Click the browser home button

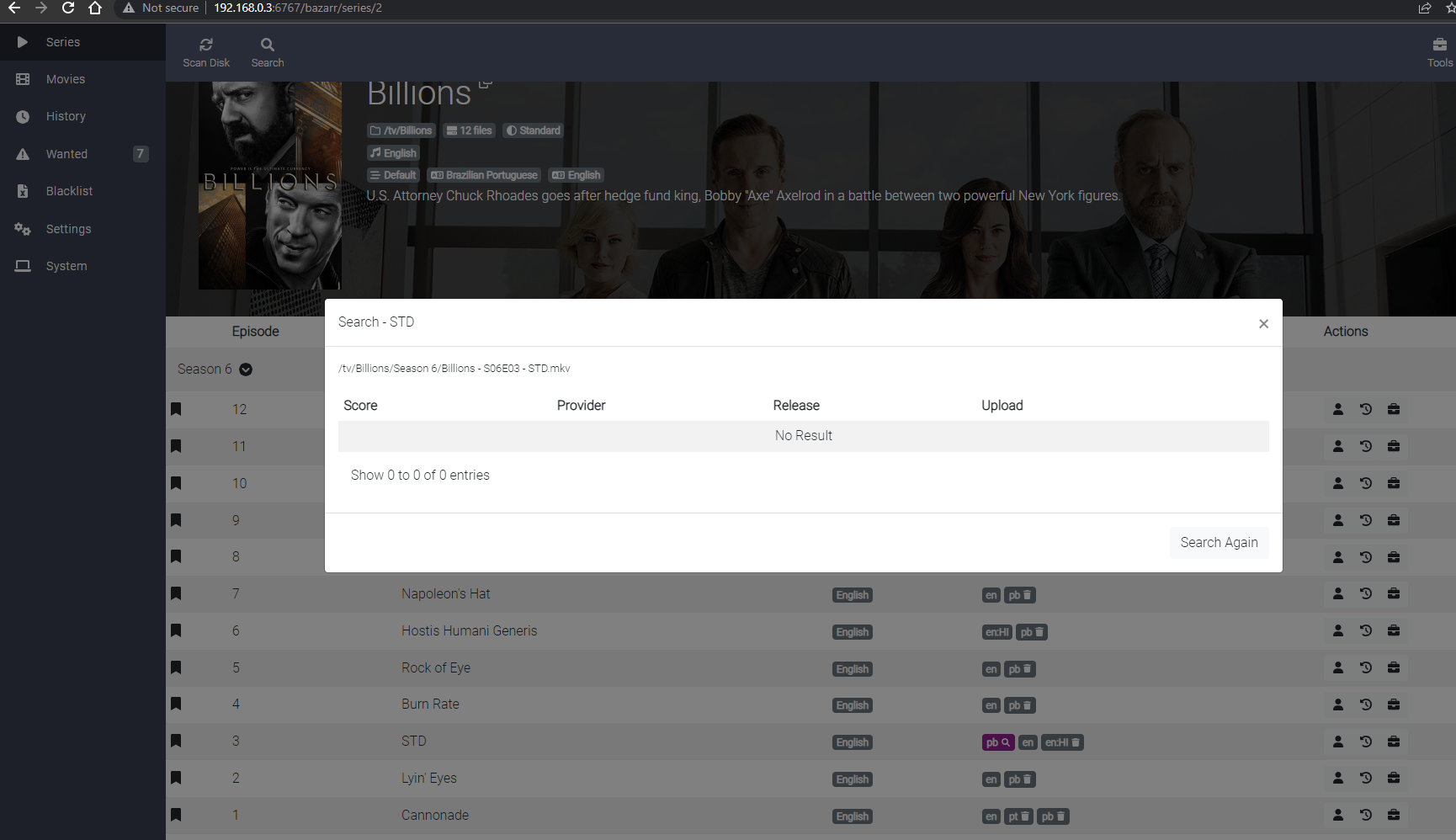(95, 8)
